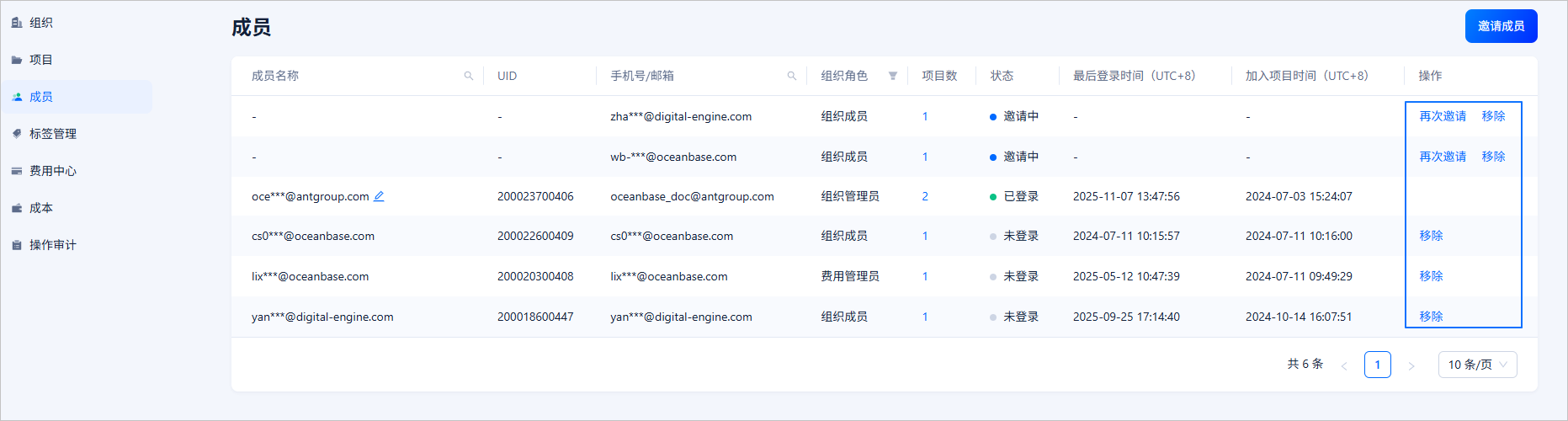Click 移除 for lix***@oceanbase.com row
1568x421 pixels.
tap(1431, 276)
